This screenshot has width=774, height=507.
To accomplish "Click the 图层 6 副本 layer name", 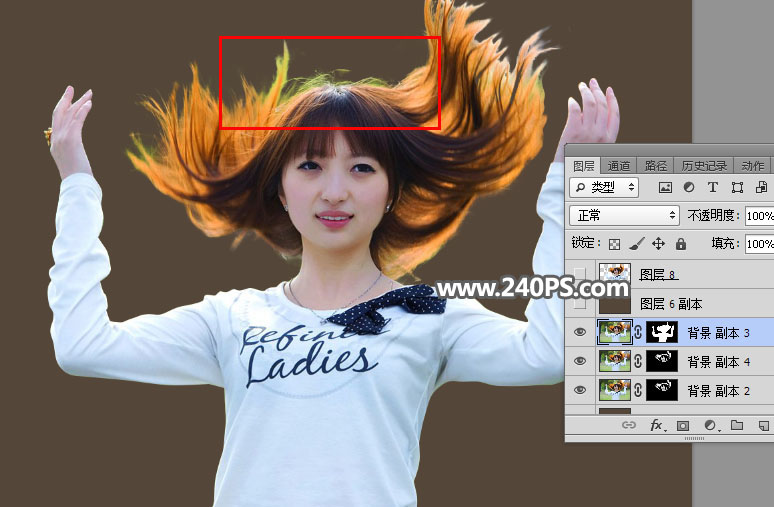I will (x=671, y=304).
